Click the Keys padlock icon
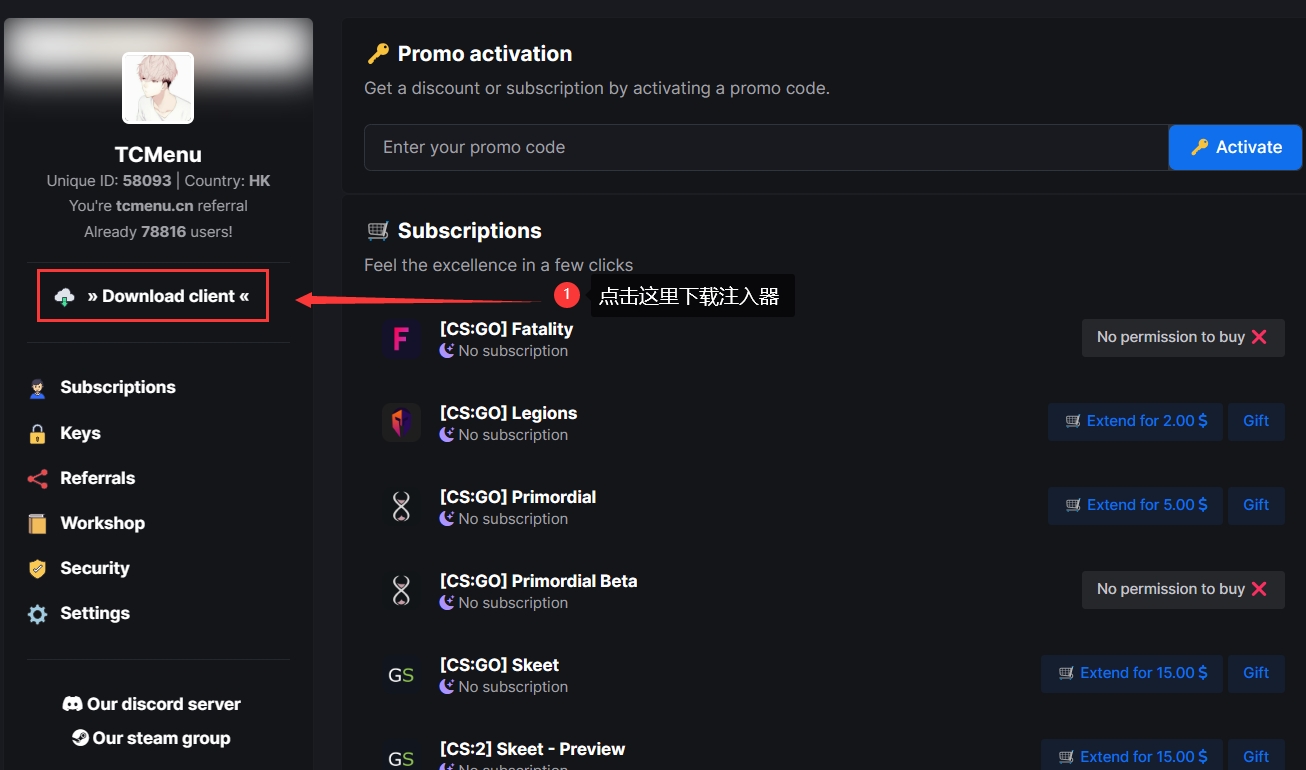The width and height of the screenshot is (1306, 770). [x=38, y=434]
